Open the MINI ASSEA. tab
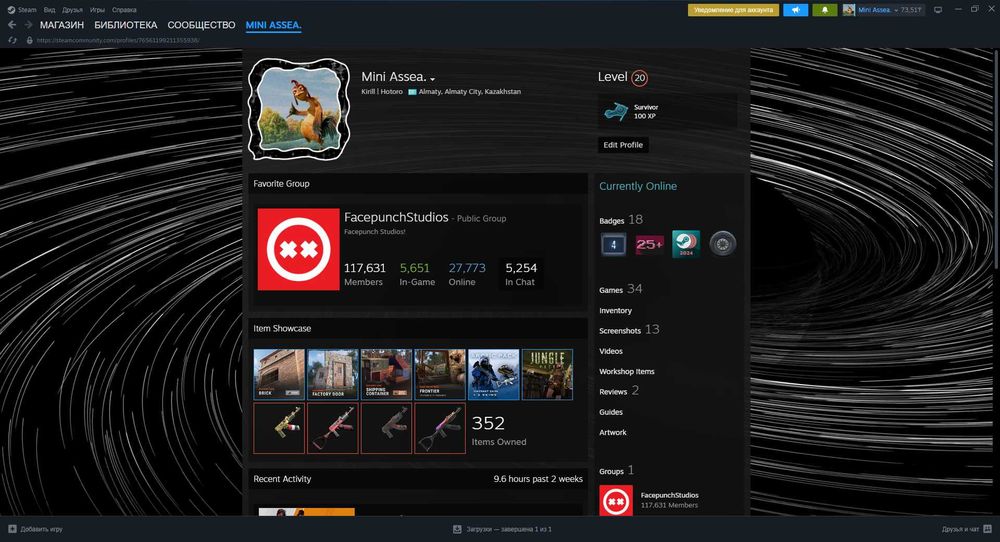 point(274,25)
